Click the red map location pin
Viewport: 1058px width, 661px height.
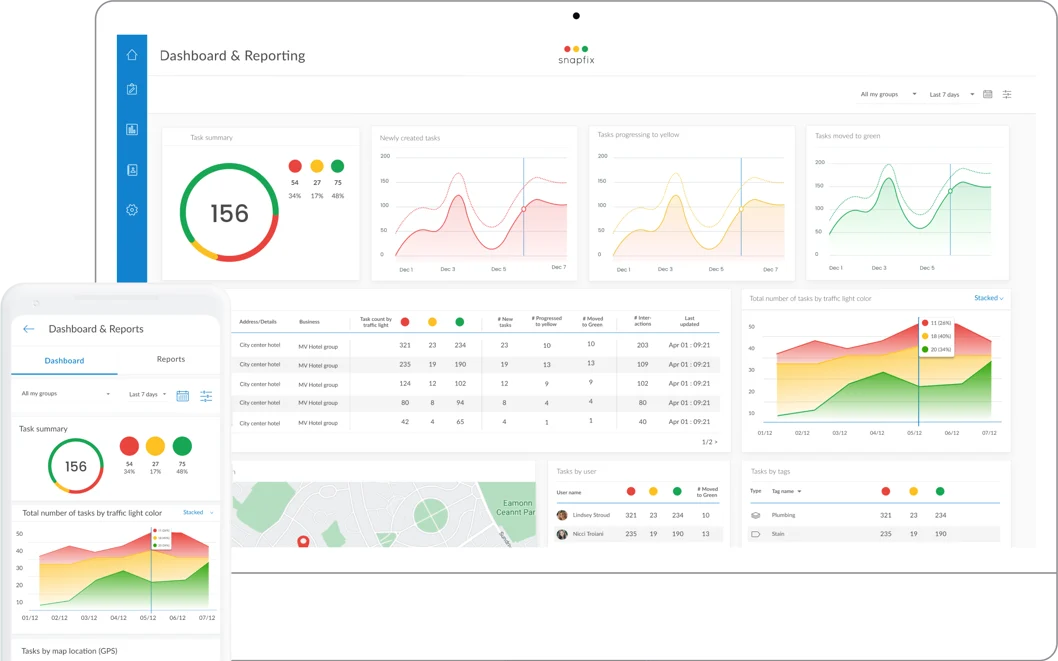point(304,541)
